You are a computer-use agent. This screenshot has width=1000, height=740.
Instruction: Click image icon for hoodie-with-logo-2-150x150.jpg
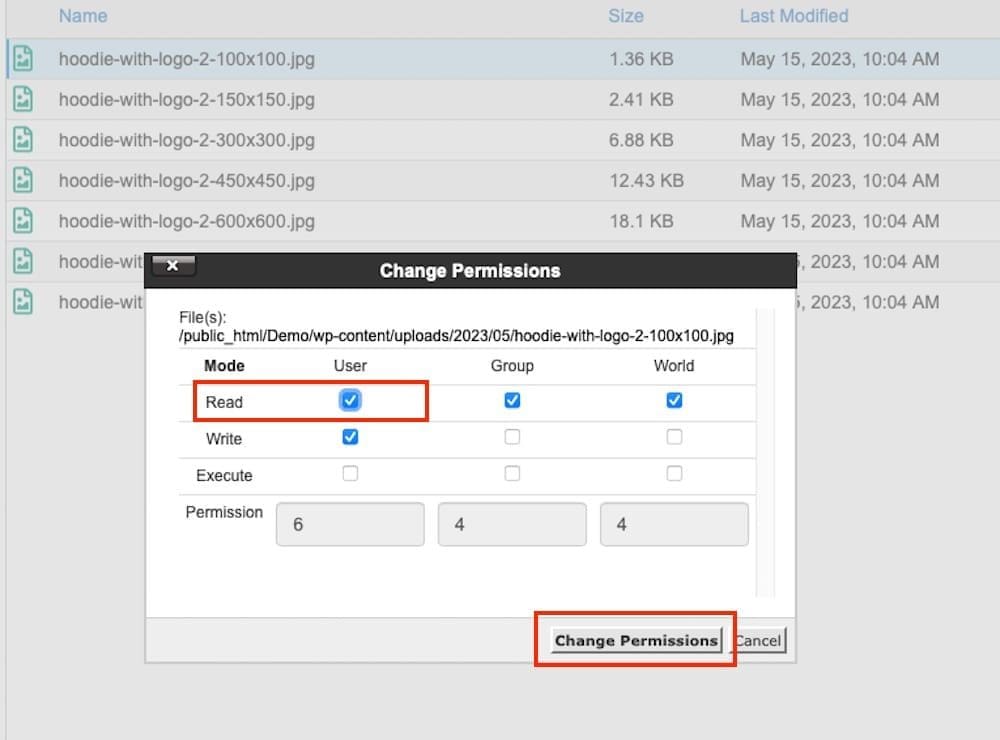click(22, 99)
